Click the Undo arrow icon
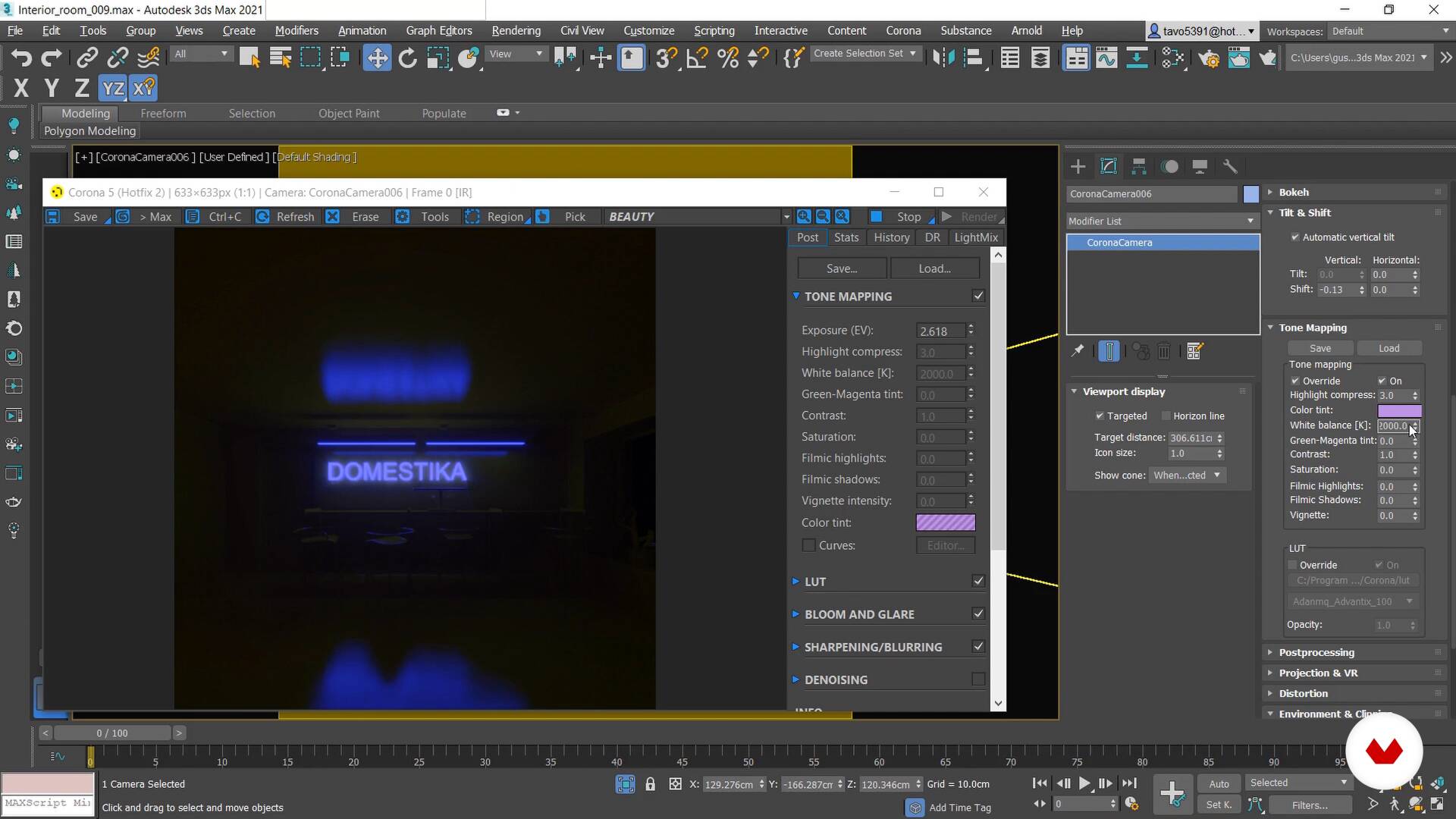Screen dimensions: 1456x819 point(21,58)
